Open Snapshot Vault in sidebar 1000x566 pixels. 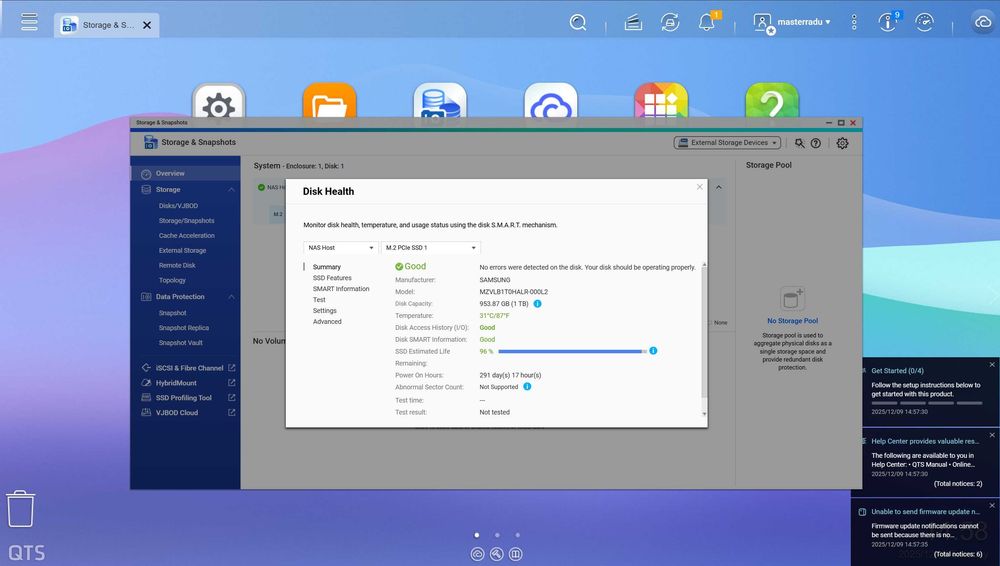point(180,343)
